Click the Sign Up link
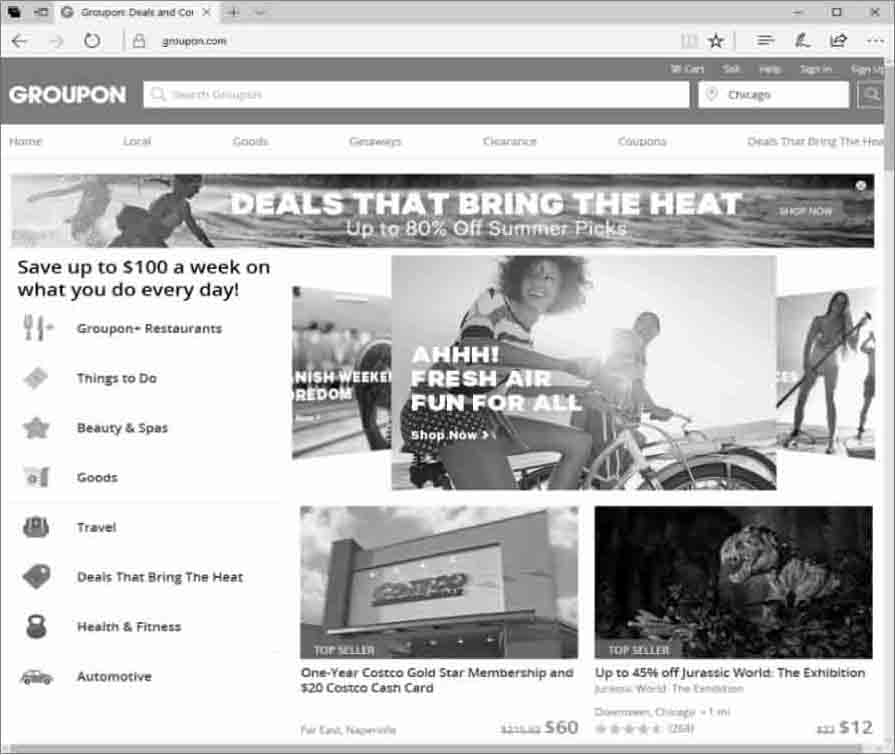The width and height of the screenshot is (895, 755). (867, 69)
